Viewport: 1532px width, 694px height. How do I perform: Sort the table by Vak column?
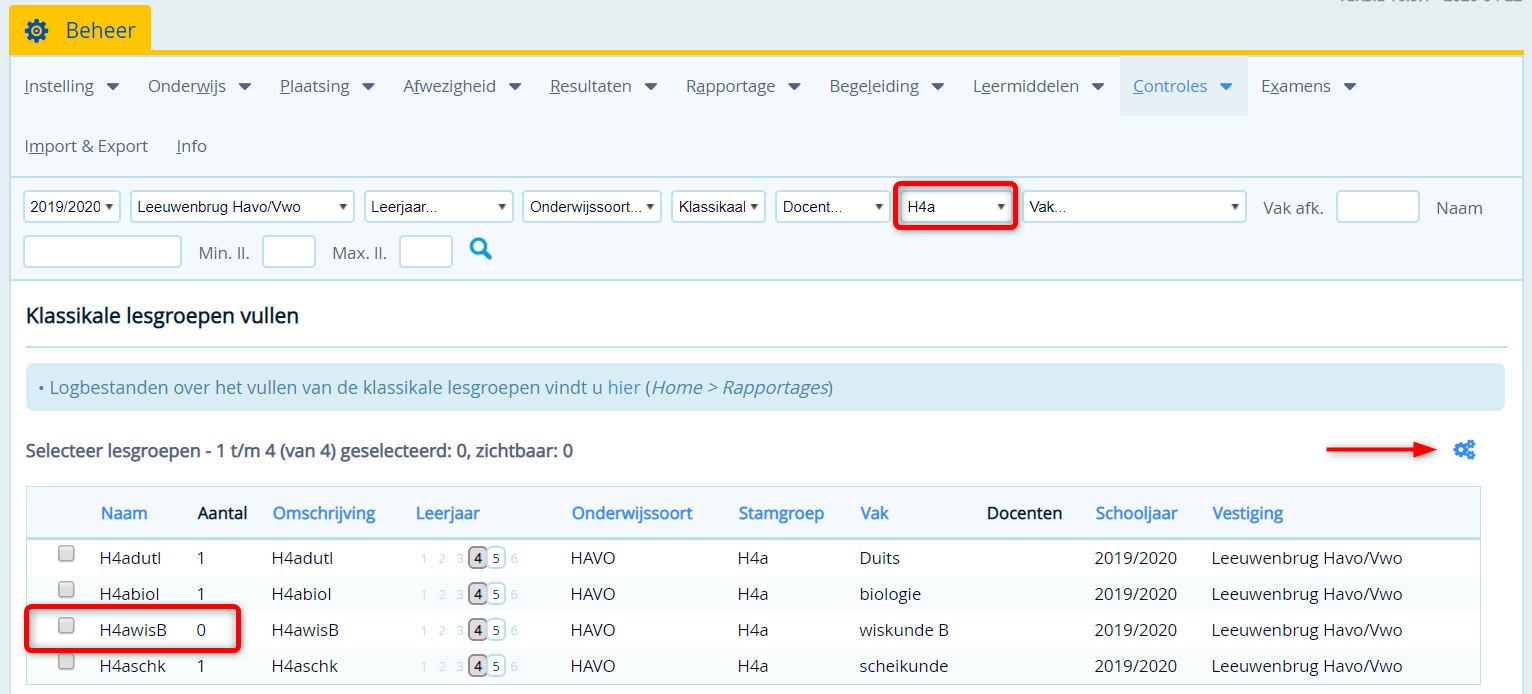874,513
